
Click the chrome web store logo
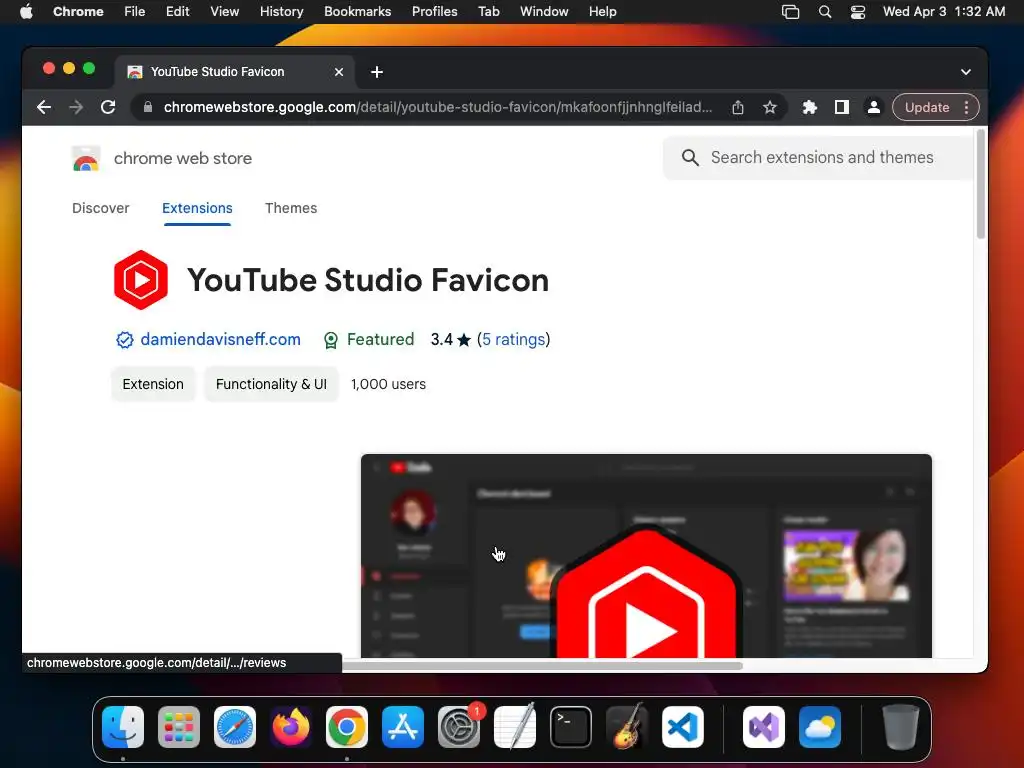(86, 159)
